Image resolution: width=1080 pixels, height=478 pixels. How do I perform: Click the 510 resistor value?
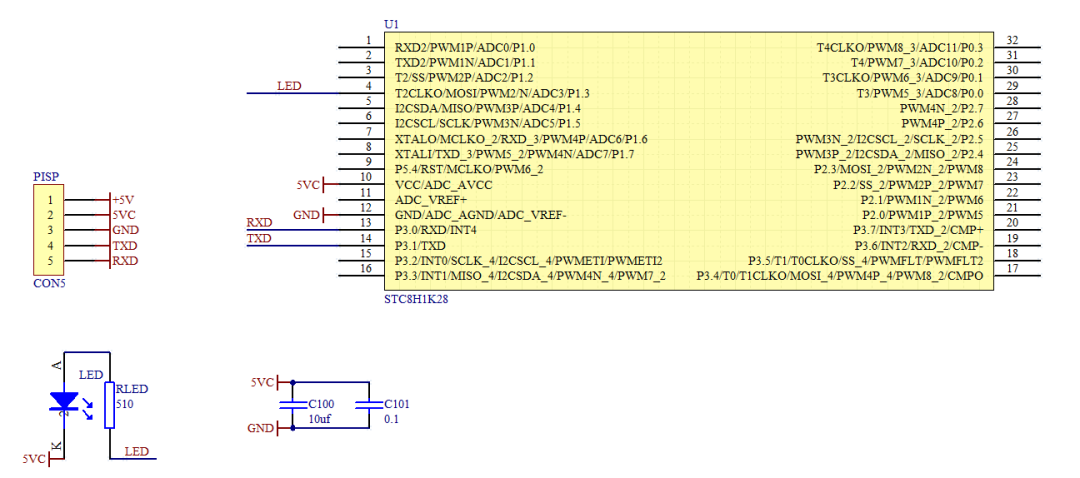(x=125, y=404)
